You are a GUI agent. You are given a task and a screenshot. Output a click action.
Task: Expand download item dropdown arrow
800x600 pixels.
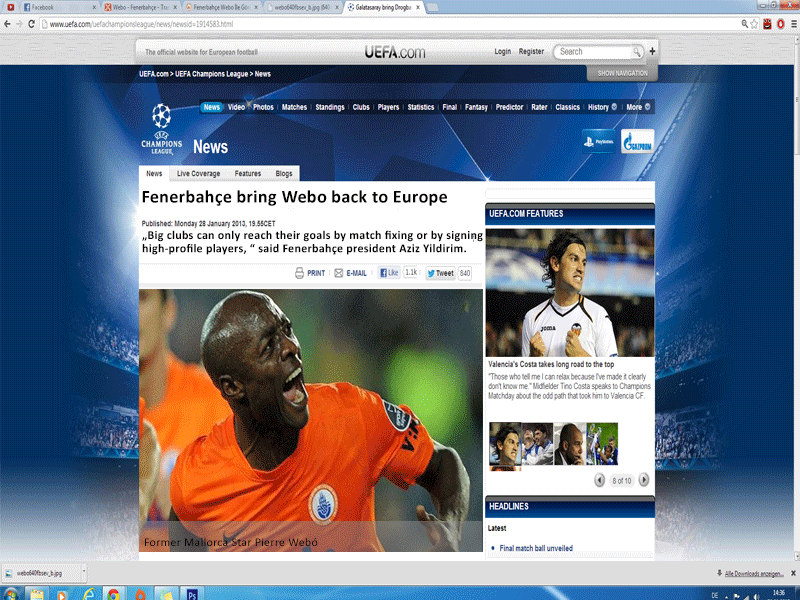point(84,572)
